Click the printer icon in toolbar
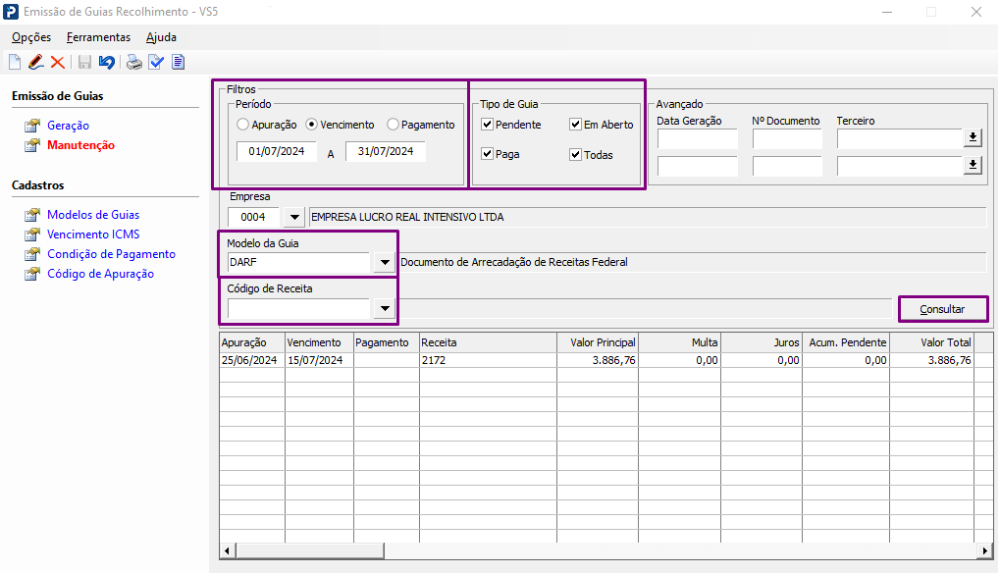This screenshot has width=998, height=573. point(134,62)
